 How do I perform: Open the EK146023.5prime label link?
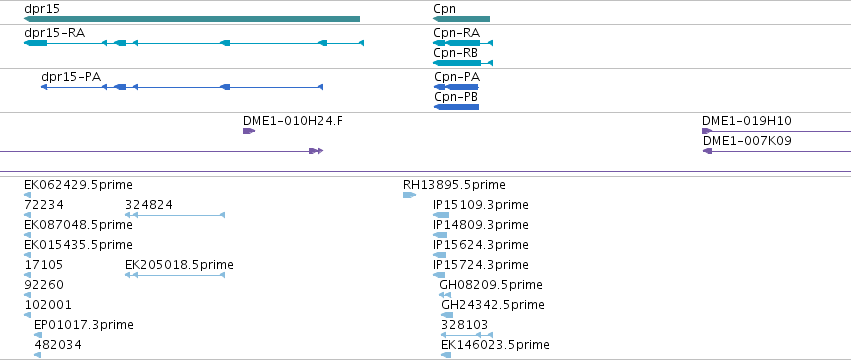click(496, 345)
